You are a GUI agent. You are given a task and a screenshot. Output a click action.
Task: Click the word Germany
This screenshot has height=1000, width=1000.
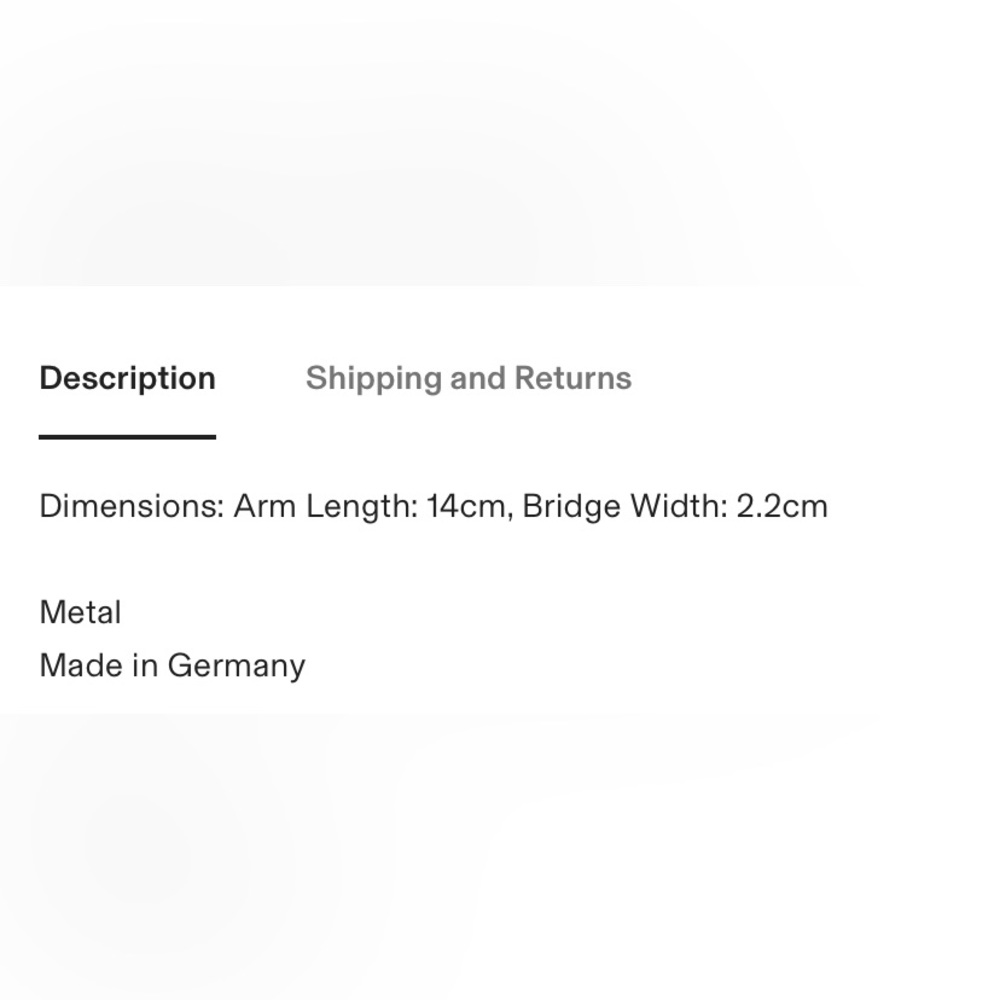[x=237, y=668]
